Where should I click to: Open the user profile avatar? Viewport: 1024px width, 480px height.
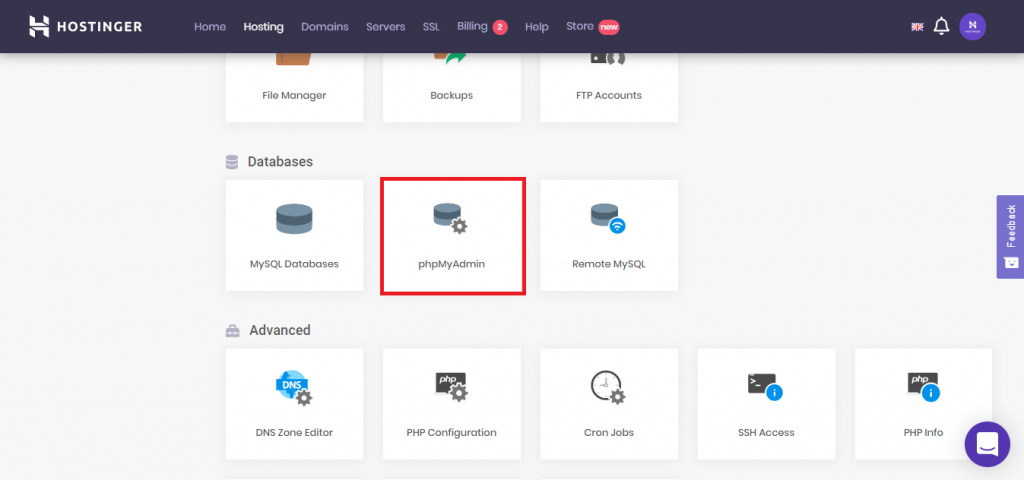[x=972, y=26]
